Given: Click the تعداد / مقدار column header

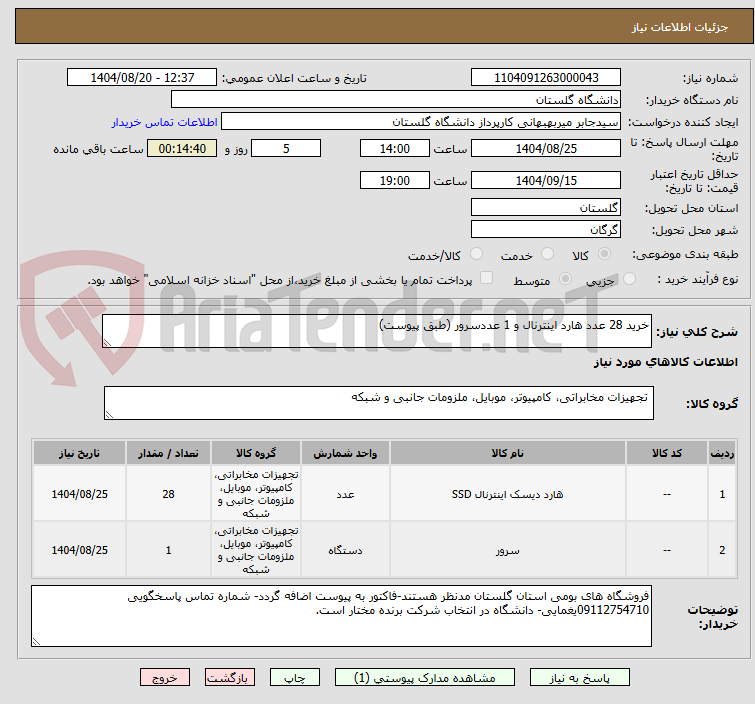Looking at the screenshot, I should [168, 453].
